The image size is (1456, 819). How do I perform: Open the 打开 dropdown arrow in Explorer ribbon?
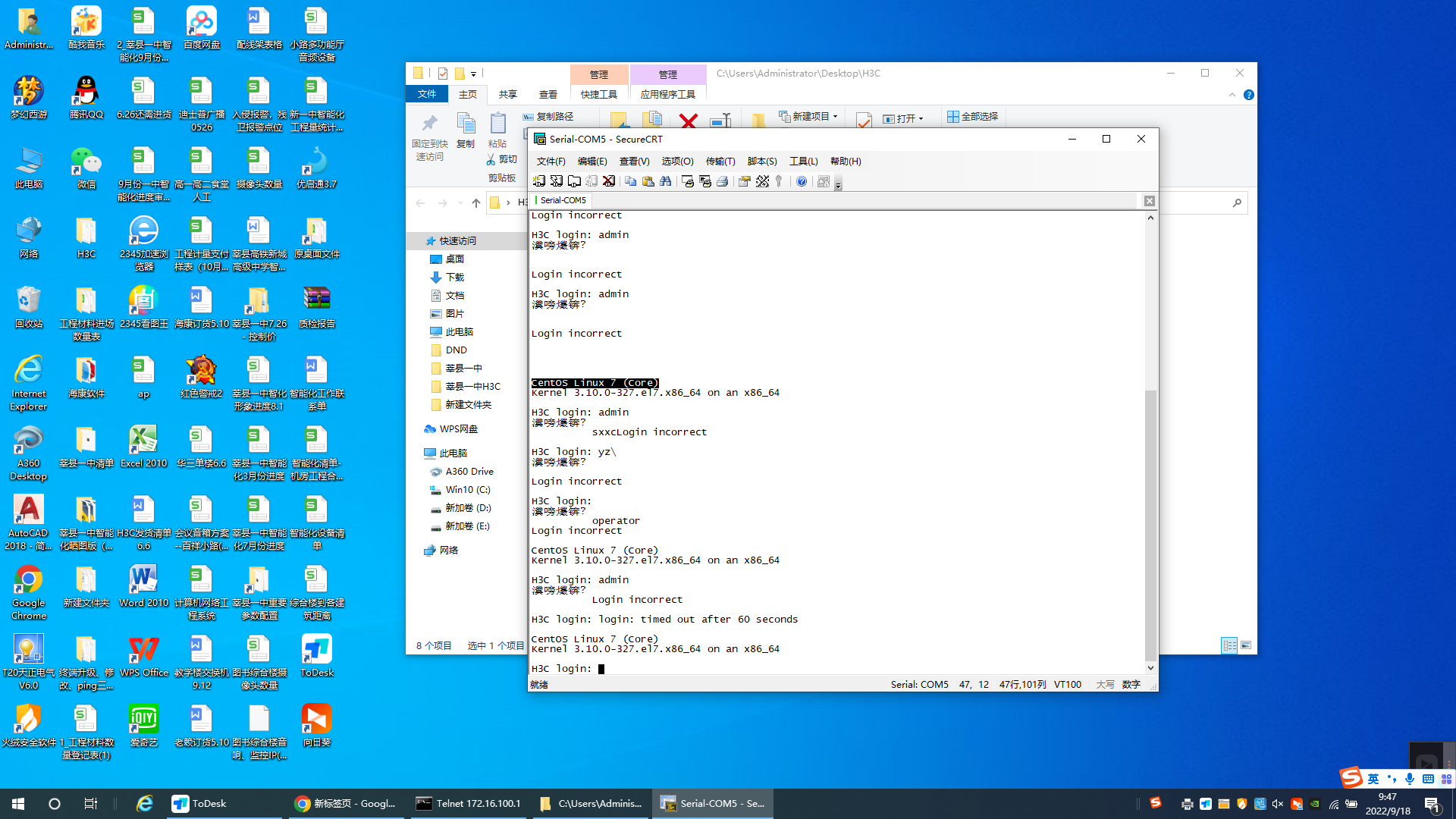(x=921, y=119)
